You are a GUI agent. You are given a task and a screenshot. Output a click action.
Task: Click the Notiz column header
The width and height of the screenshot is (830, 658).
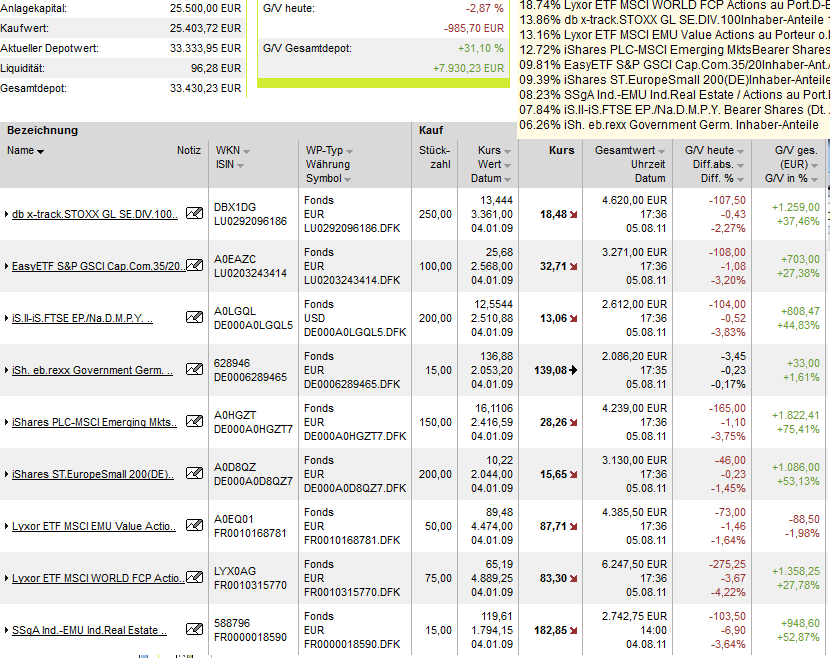pos(188,150)
